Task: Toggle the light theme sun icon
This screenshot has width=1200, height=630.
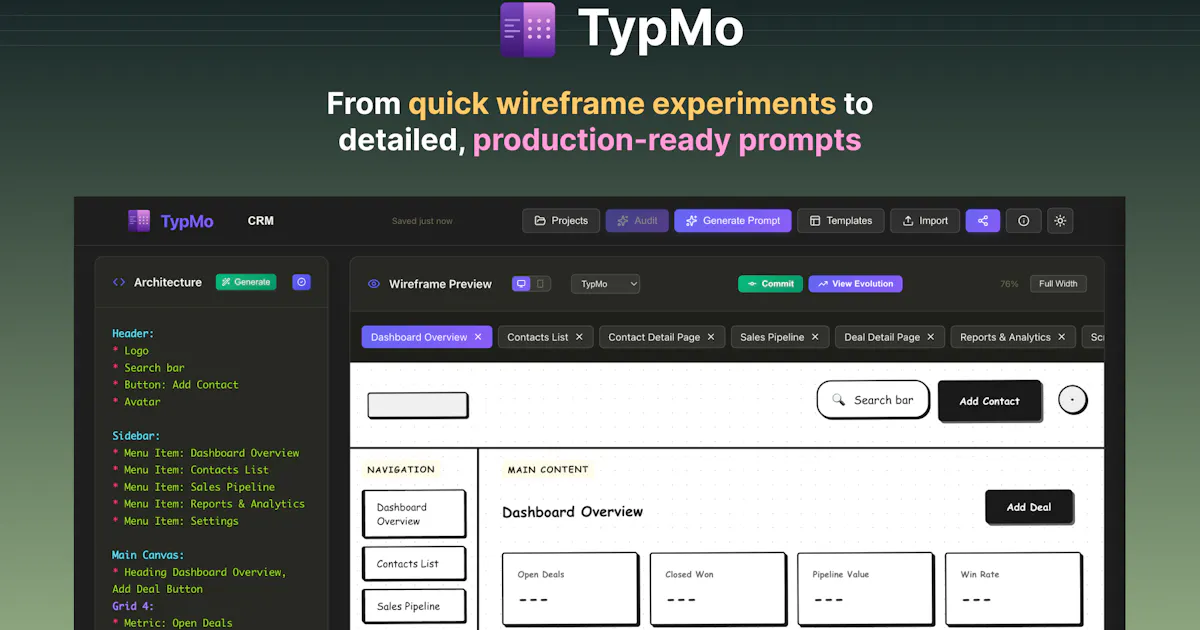Action: tap(1060, 221)
